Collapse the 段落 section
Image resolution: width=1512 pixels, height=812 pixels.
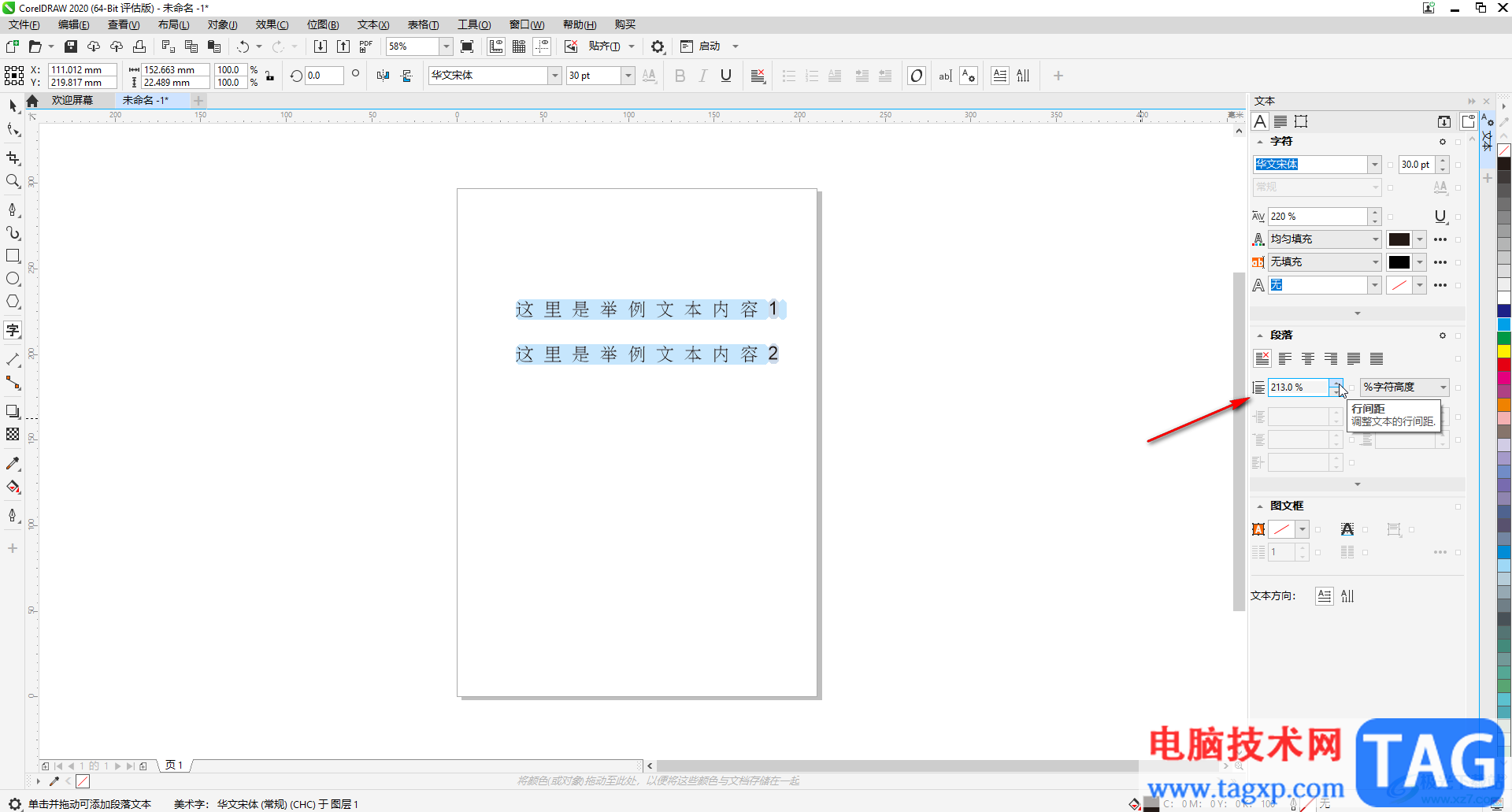pyautogui.click(x=1260, y=336)
